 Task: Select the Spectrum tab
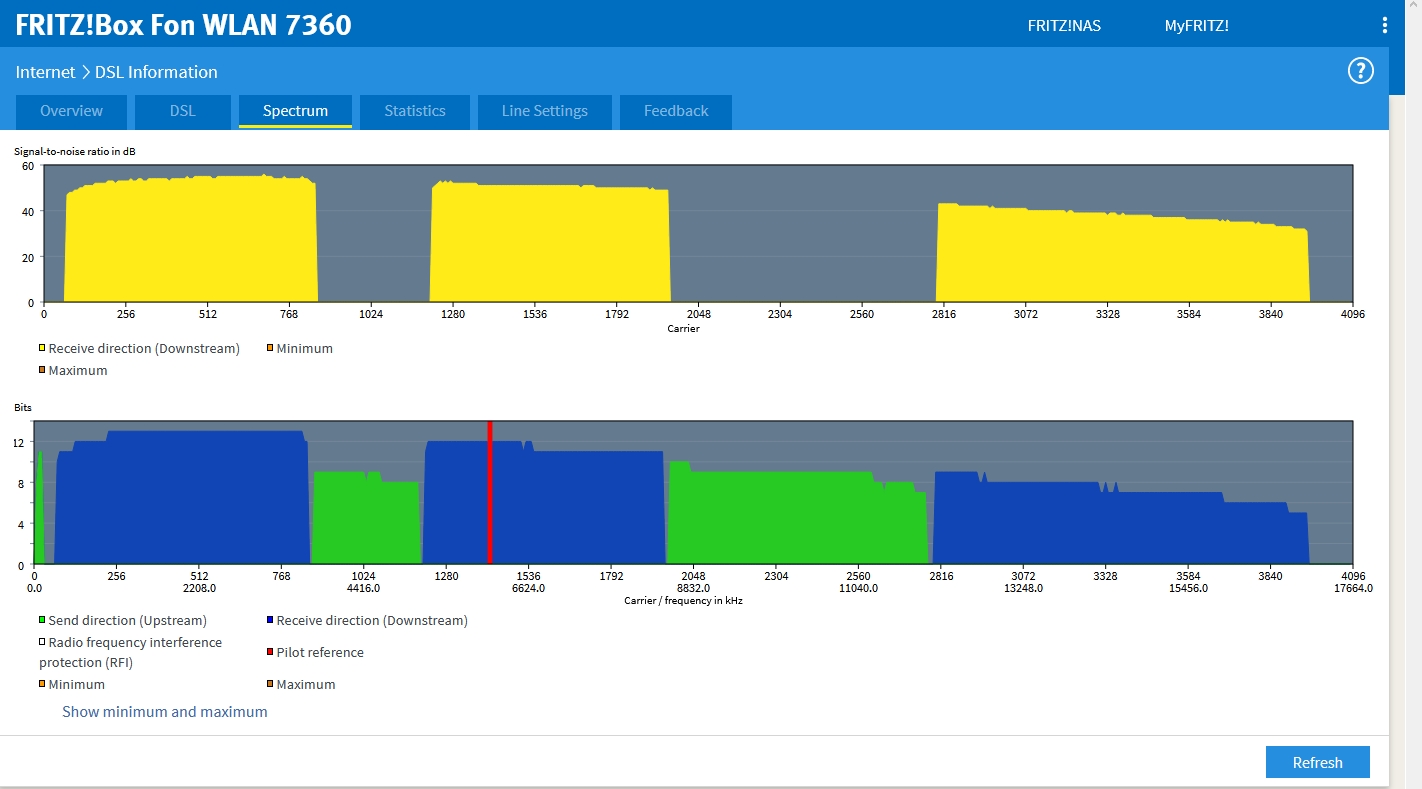point(295,111)
